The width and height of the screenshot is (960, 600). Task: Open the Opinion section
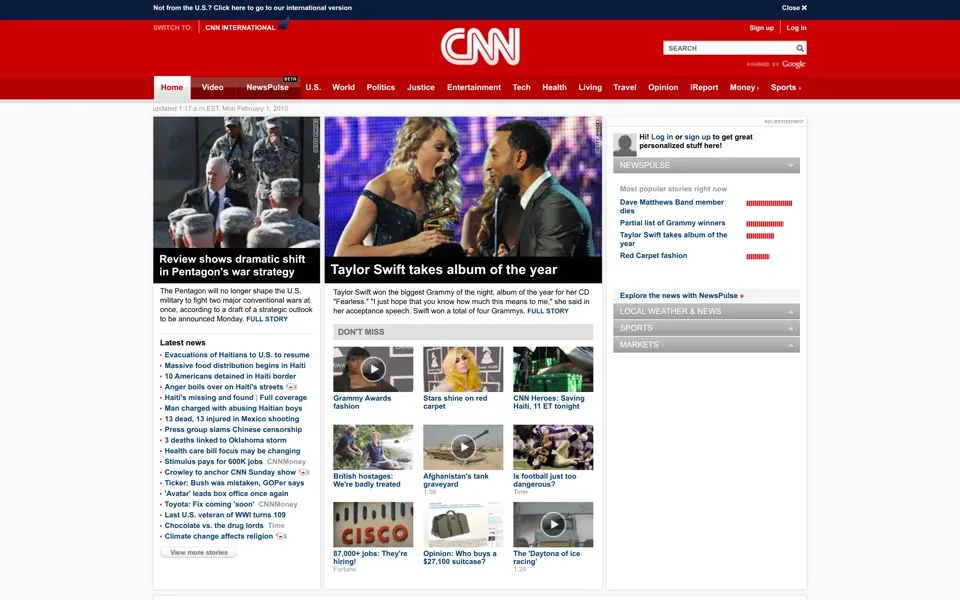coord(663,88)
